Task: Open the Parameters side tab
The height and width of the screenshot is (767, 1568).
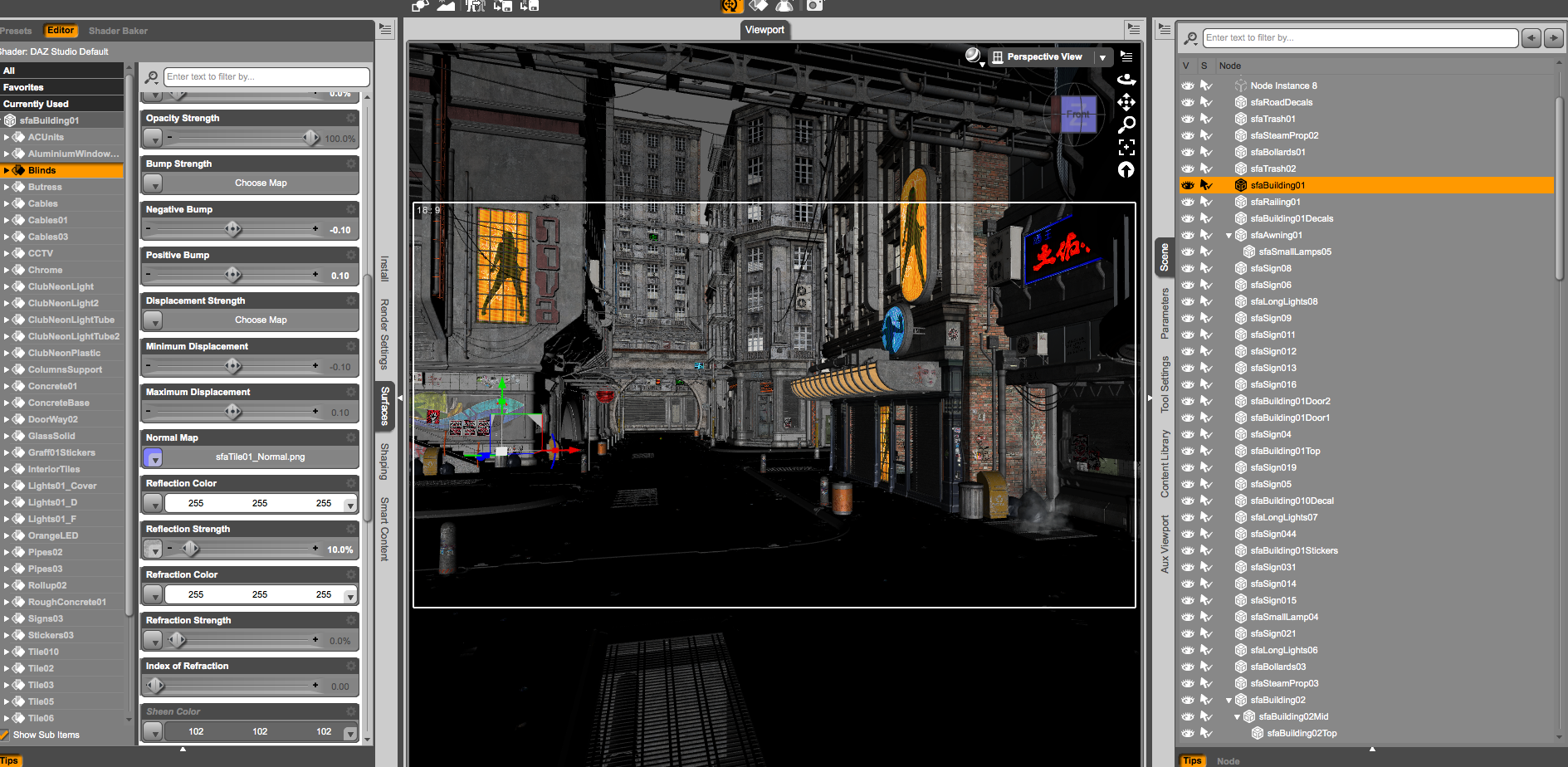Action: pos(1165,313)
